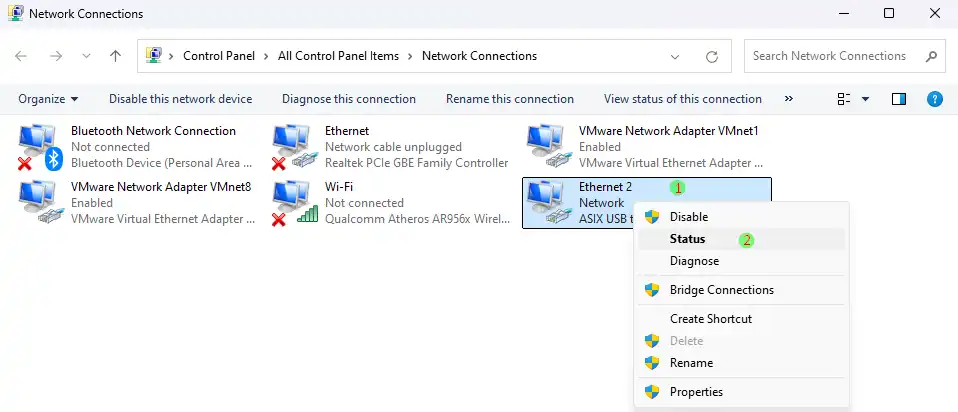The width and height of the screenshot is (958, 412).
Task: Select the VMware Network Adapter VMnet1 icon
Action: click(548, 146)
